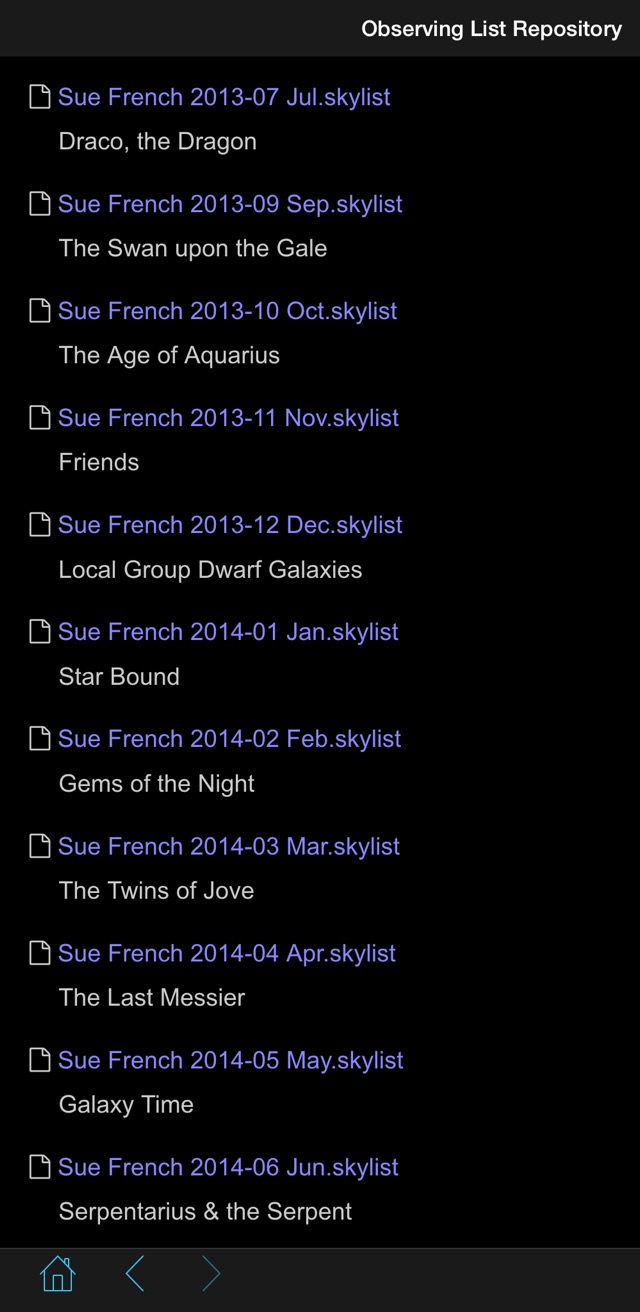This screenshot has width=640, height=1312.
Task: Tap the Home icon in bottom toolbar
Action: pyautogui.click(x=57, y=1274)
